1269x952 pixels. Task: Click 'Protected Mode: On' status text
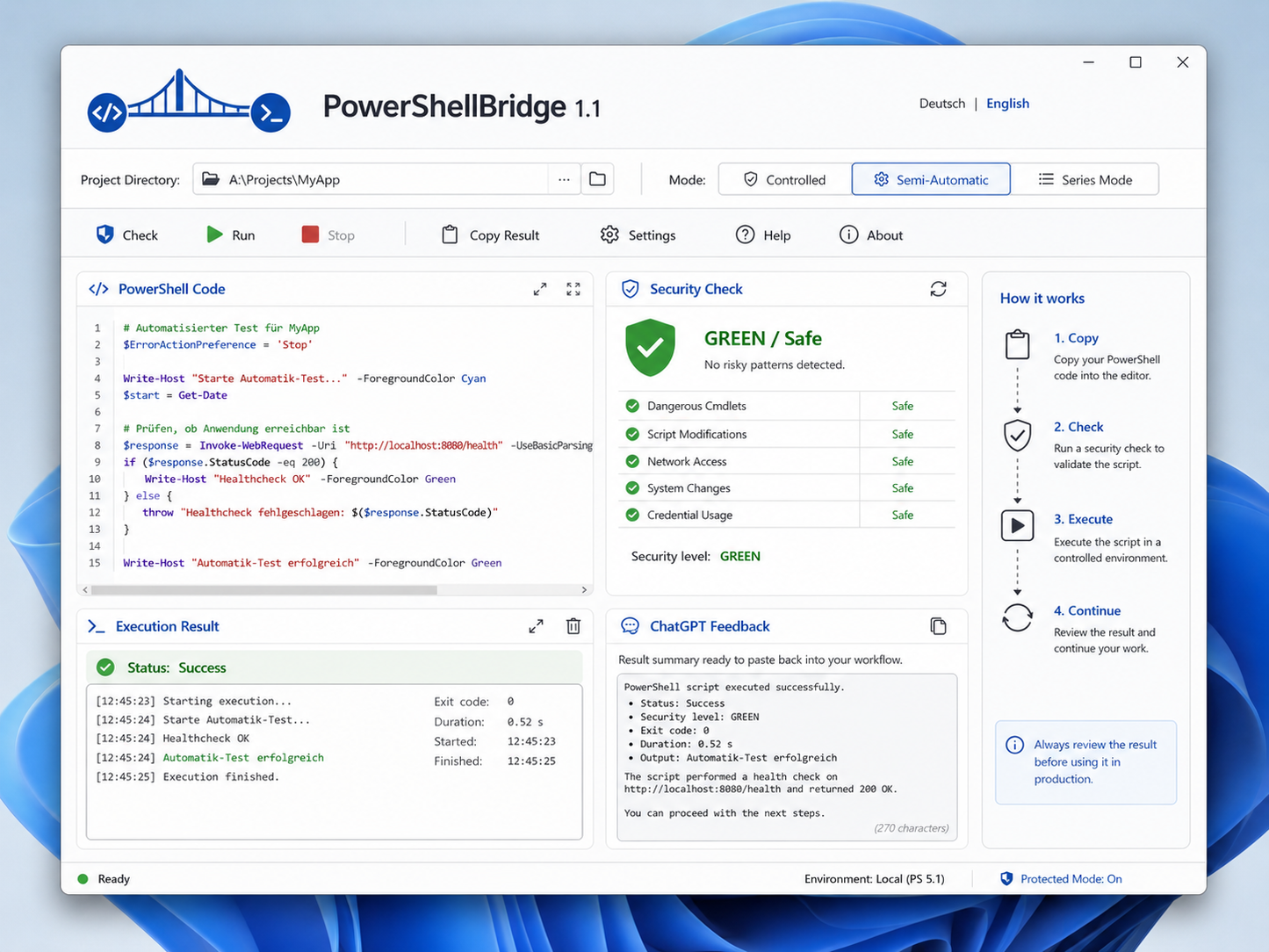[x=1071, y=878]
